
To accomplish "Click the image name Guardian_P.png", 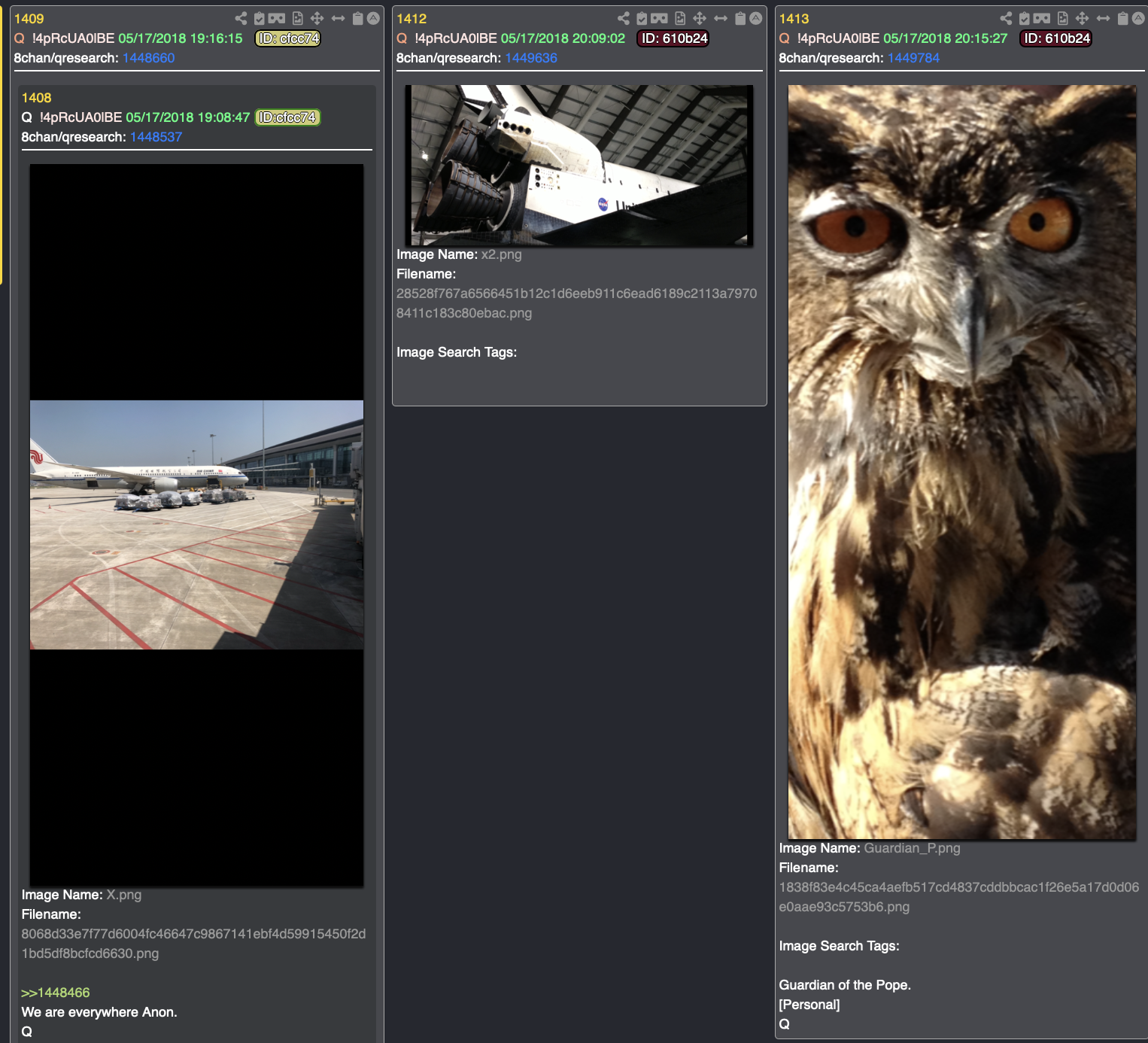I will (913, 848).
